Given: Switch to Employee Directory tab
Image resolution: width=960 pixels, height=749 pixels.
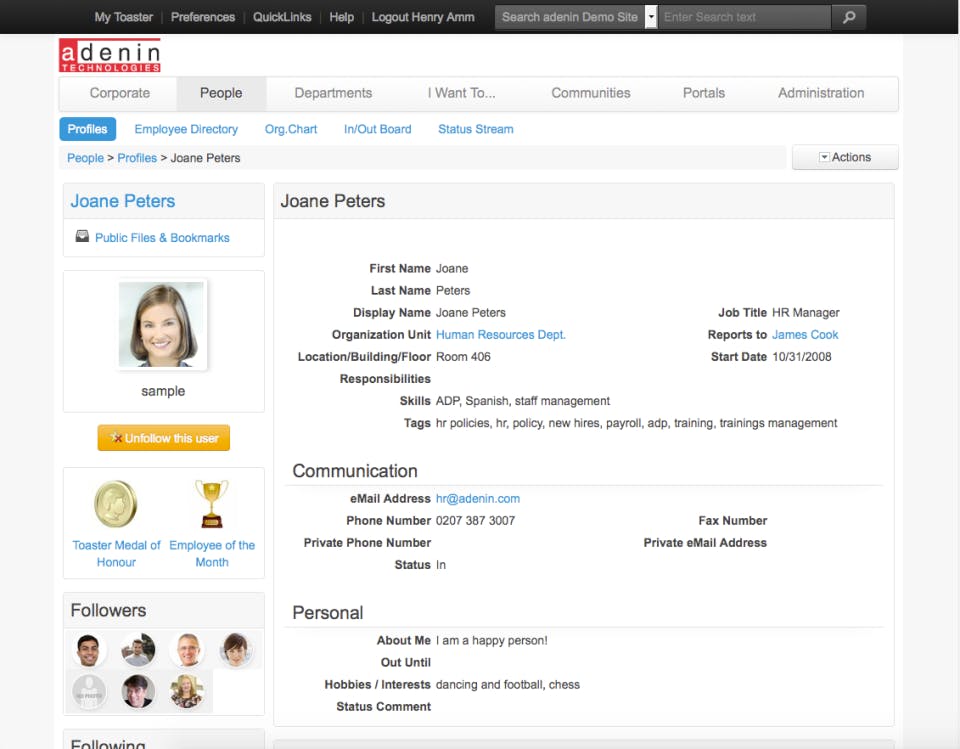Looking at the screenshot, I should [x=186, y=129].
